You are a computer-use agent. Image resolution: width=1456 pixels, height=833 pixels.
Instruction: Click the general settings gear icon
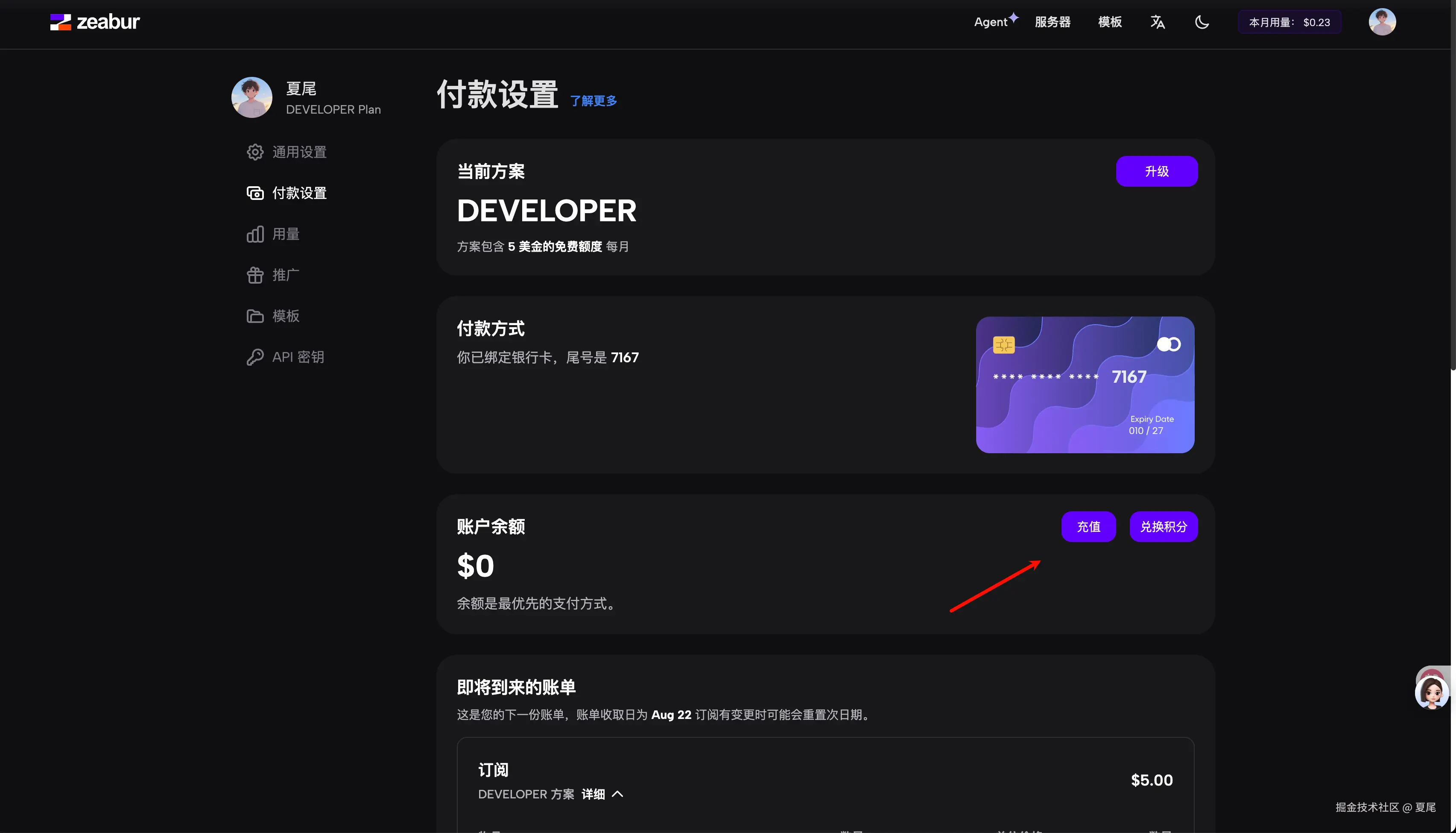click(x=255, y=152)
